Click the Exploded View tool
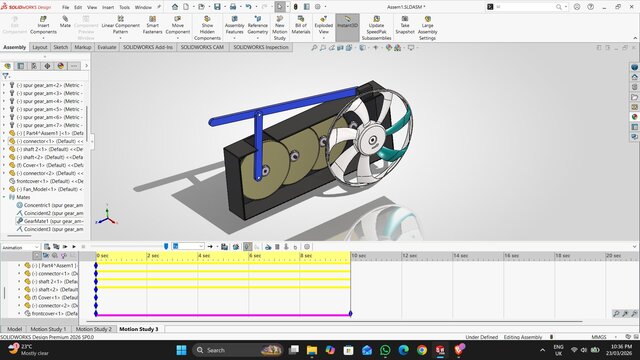Screen dimensions: 640x360 tap(324, 25)
